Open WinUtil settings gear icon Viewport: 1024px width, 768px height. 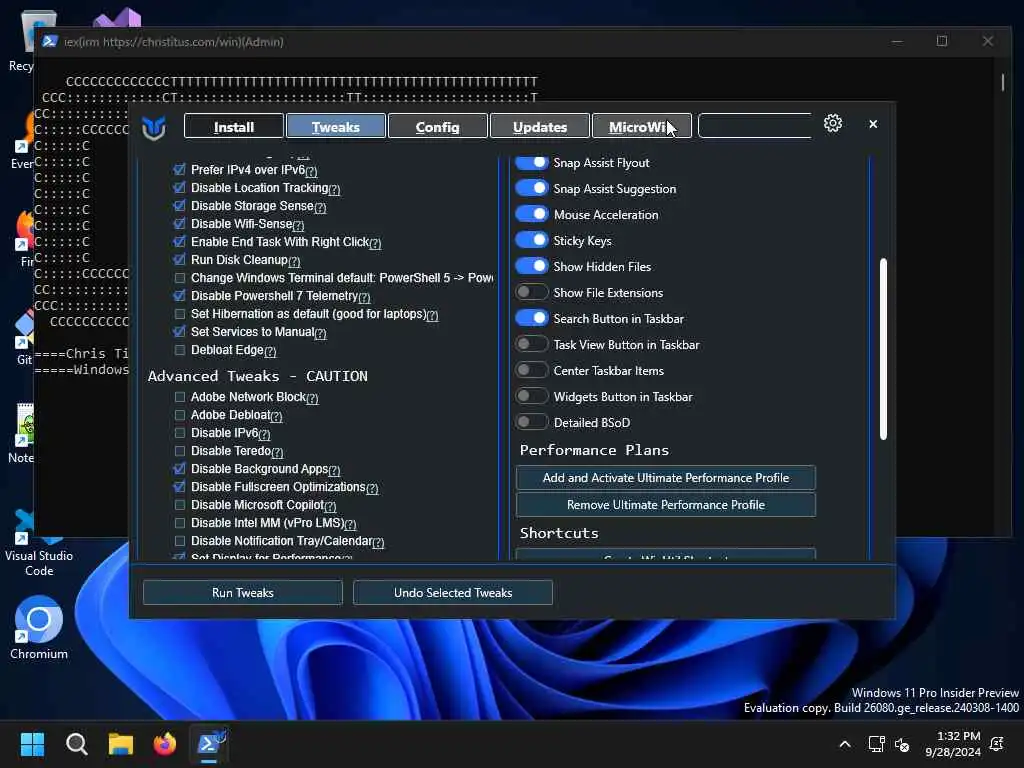pos(833,123)
